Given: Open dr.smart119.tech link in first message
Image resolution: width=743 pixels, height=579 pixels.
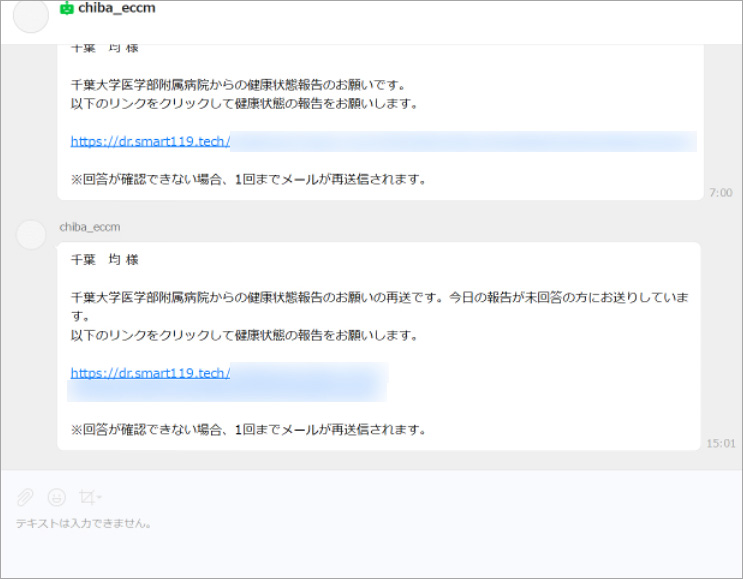Looking at the screenshot, I should (150, 141).
